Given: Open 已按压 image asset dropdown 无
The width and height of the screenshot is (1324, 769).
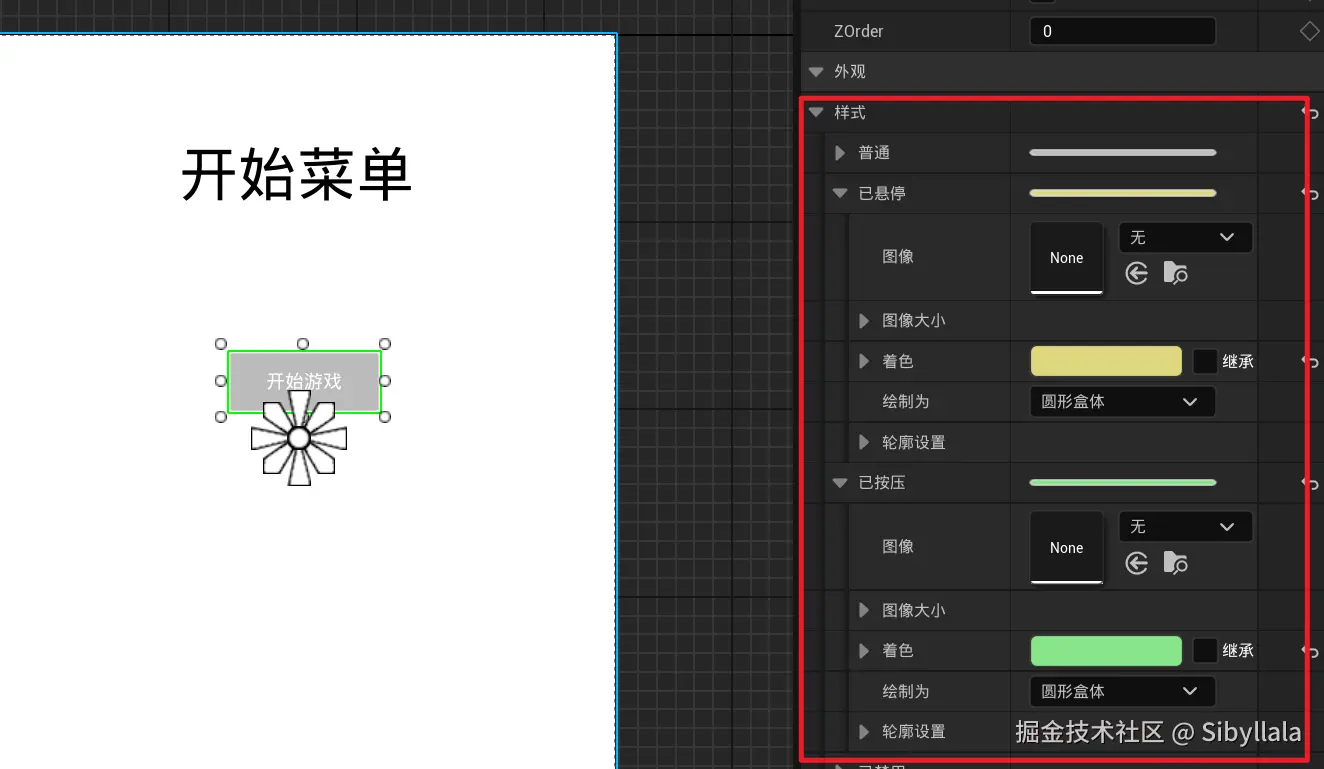Looking at the screenshot, I should point(1185,527).
